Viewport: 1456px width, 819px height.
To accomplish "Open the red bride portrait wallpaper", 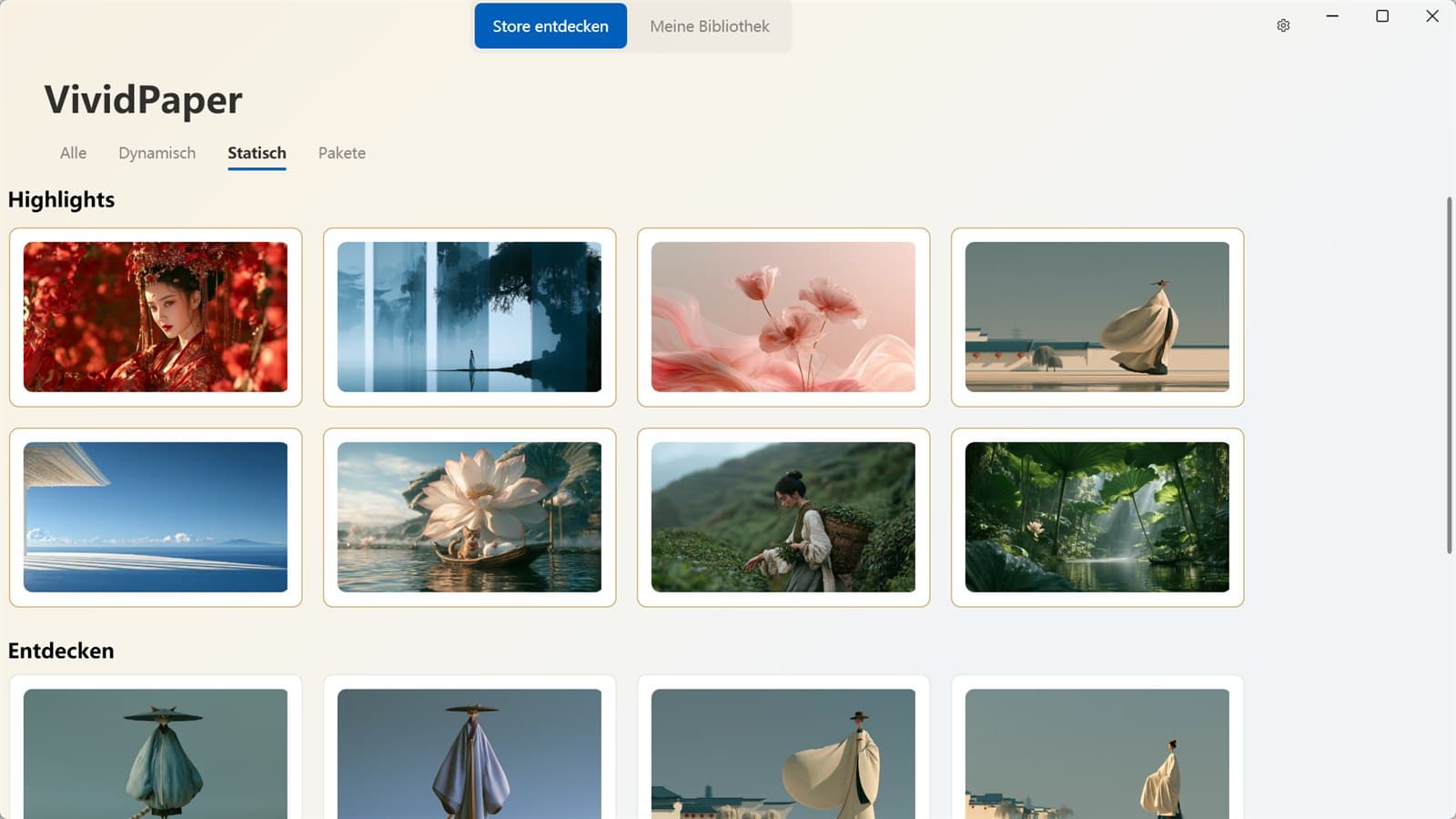I will click(x=156, y=317).
